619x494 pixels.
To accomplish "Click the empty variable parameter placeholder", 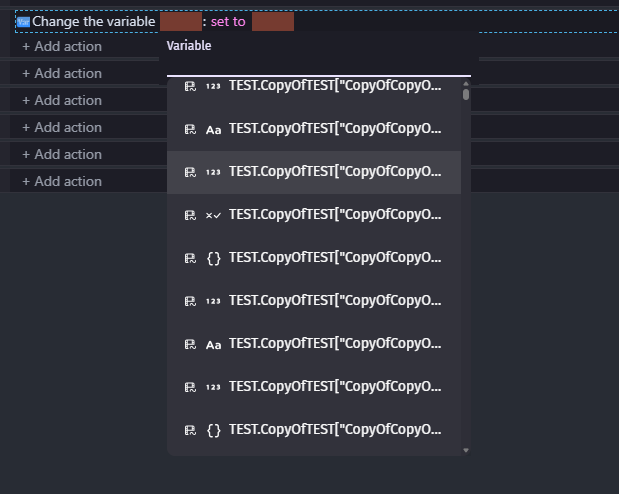I will (x=181, y=22).
